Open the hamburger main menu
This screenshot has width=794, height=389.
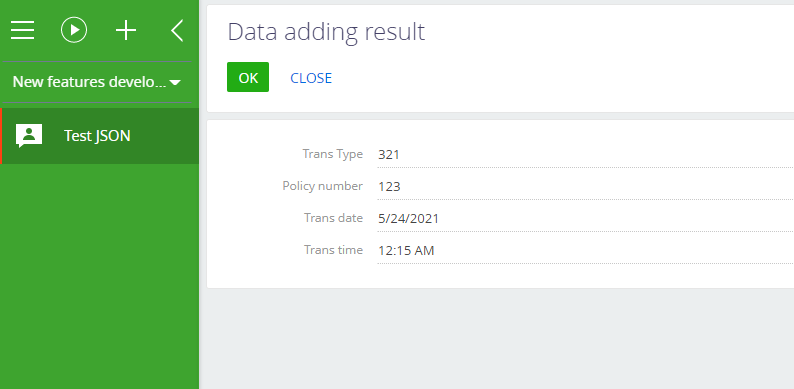click(22, 30)
